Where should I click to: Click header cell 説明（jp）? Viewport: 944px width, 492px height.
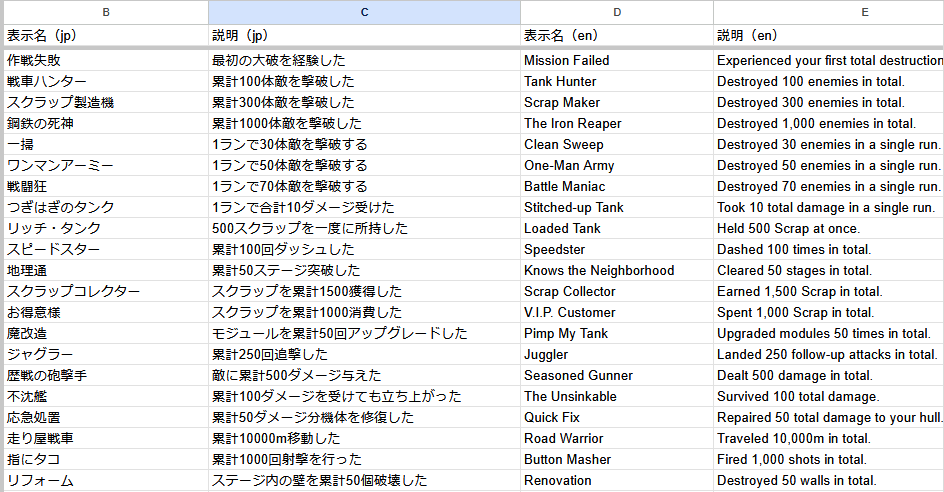point(364,36)
